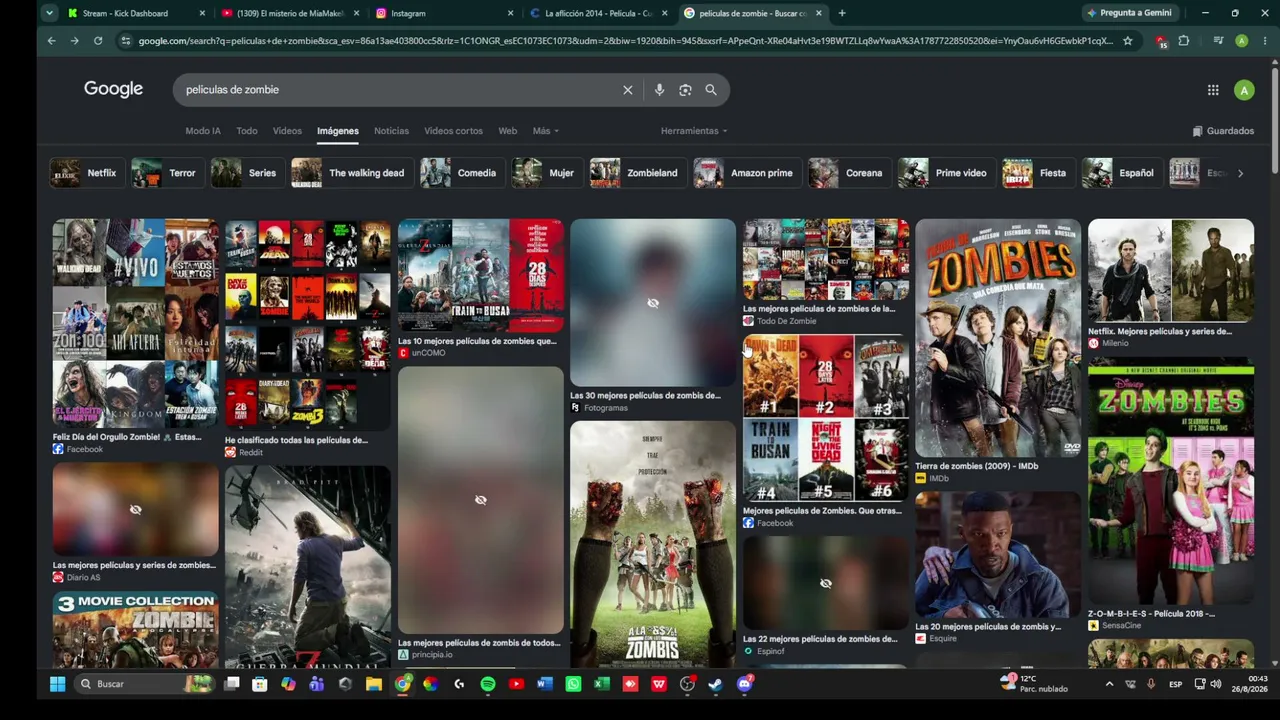Open Google Lens image search icon
The height and width of the screenshot is (720, 1280).
click(x=685, y=90)
